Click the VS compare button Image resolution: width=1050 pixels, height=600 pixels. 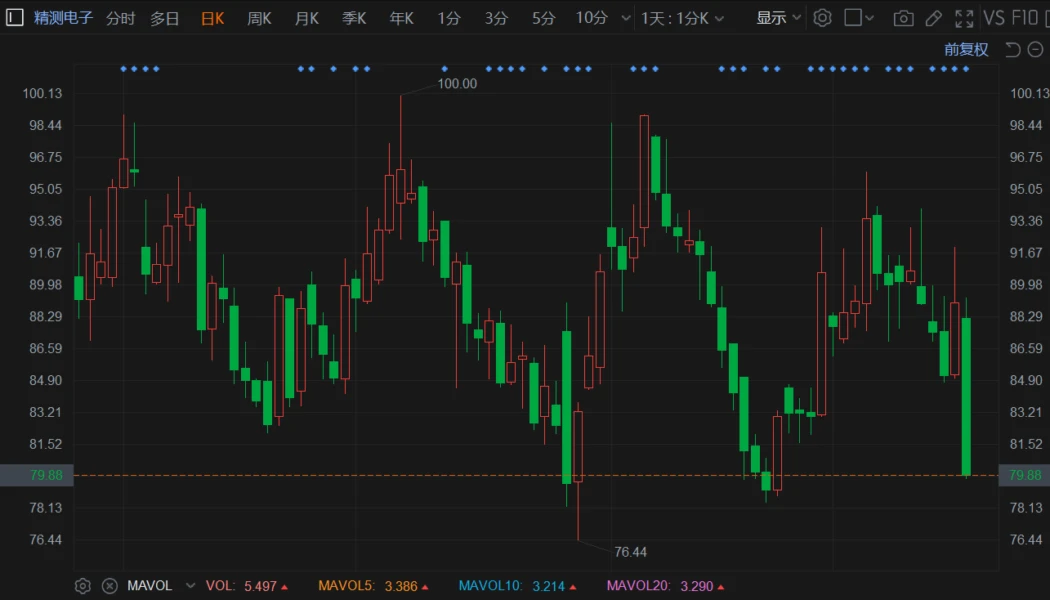(994, 18)
